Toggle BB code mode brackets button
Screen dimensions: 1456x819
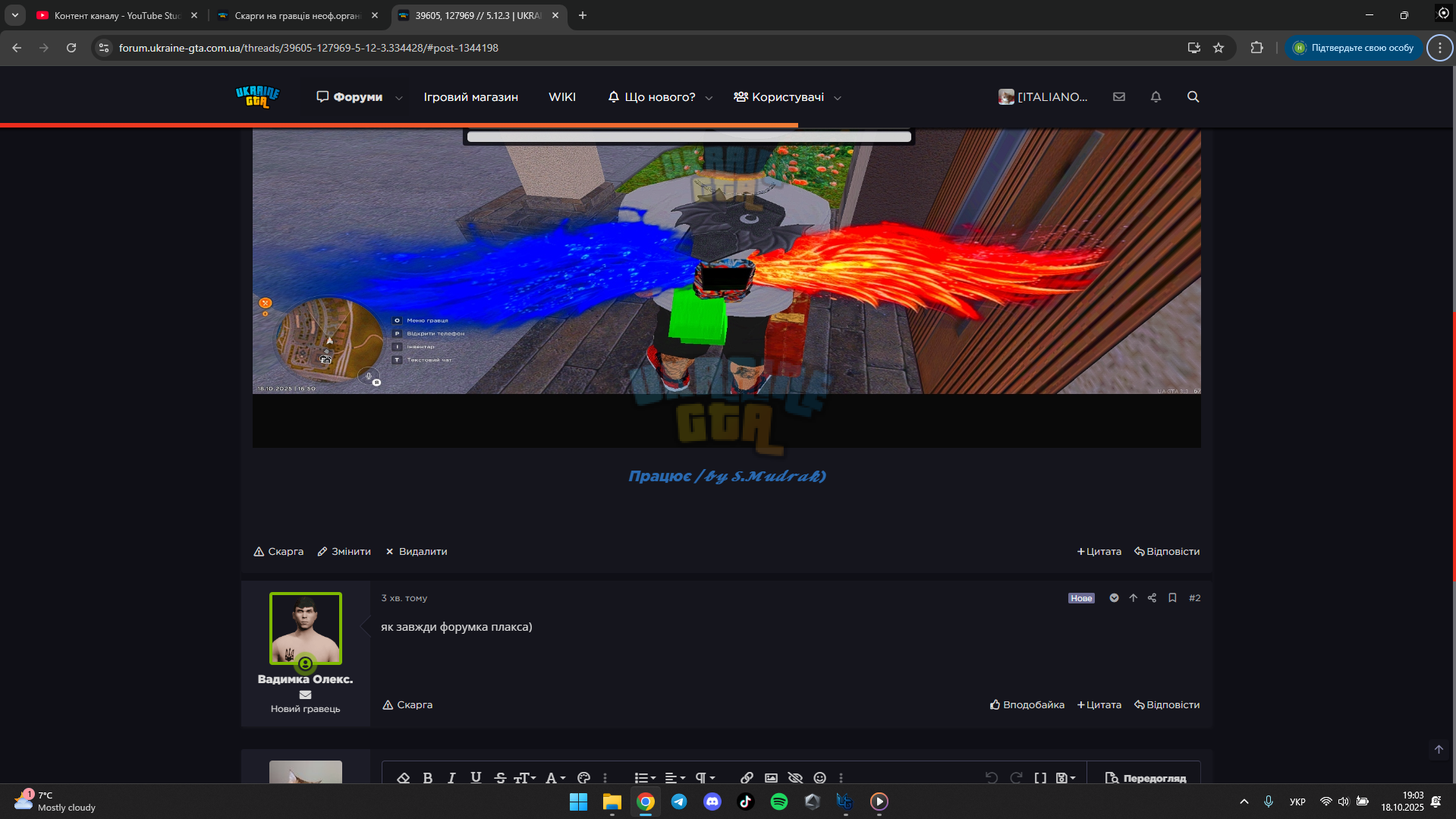pos(1040,778)
